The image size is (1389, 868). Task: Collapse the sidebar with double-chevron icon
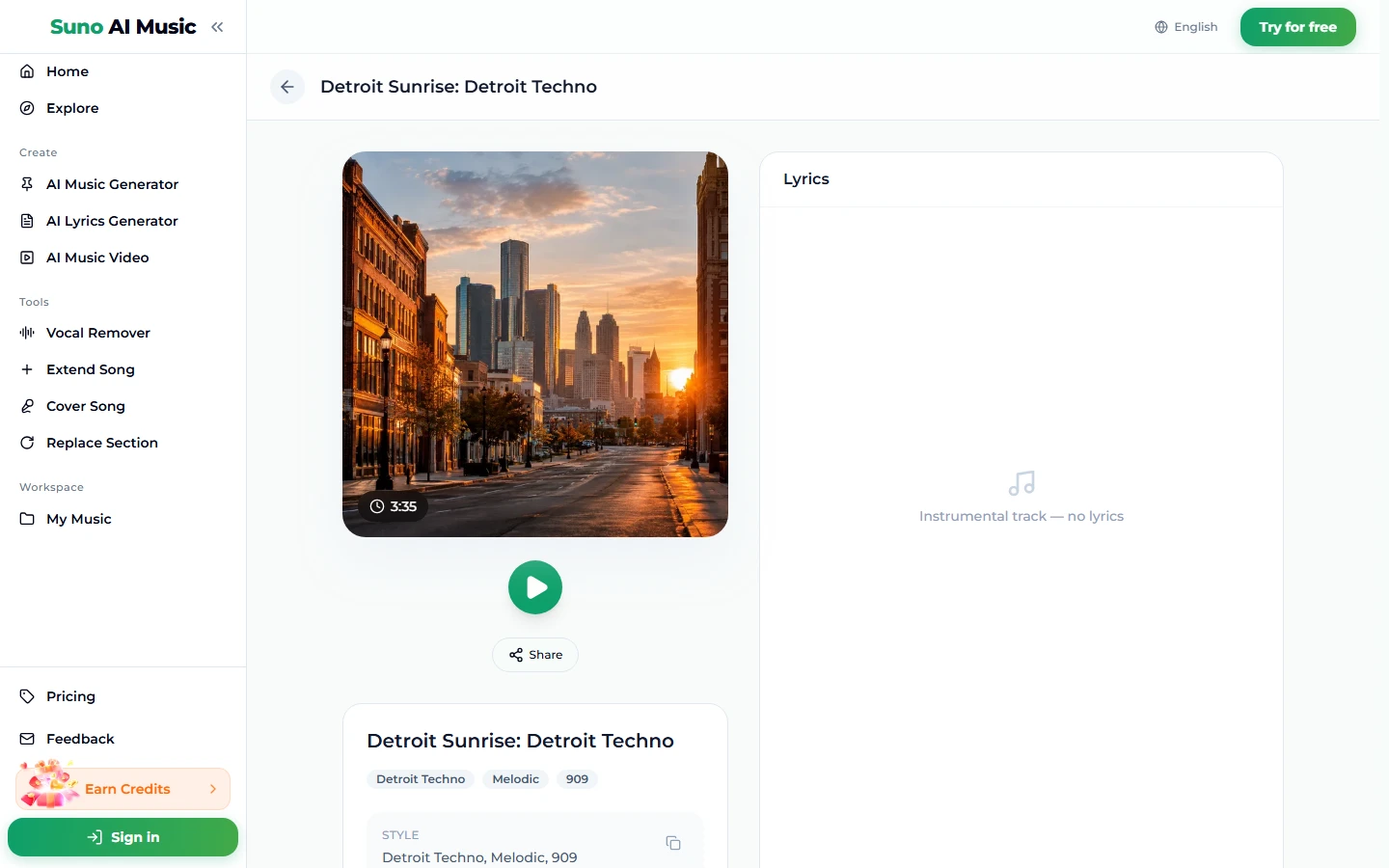tap(217, 27)
